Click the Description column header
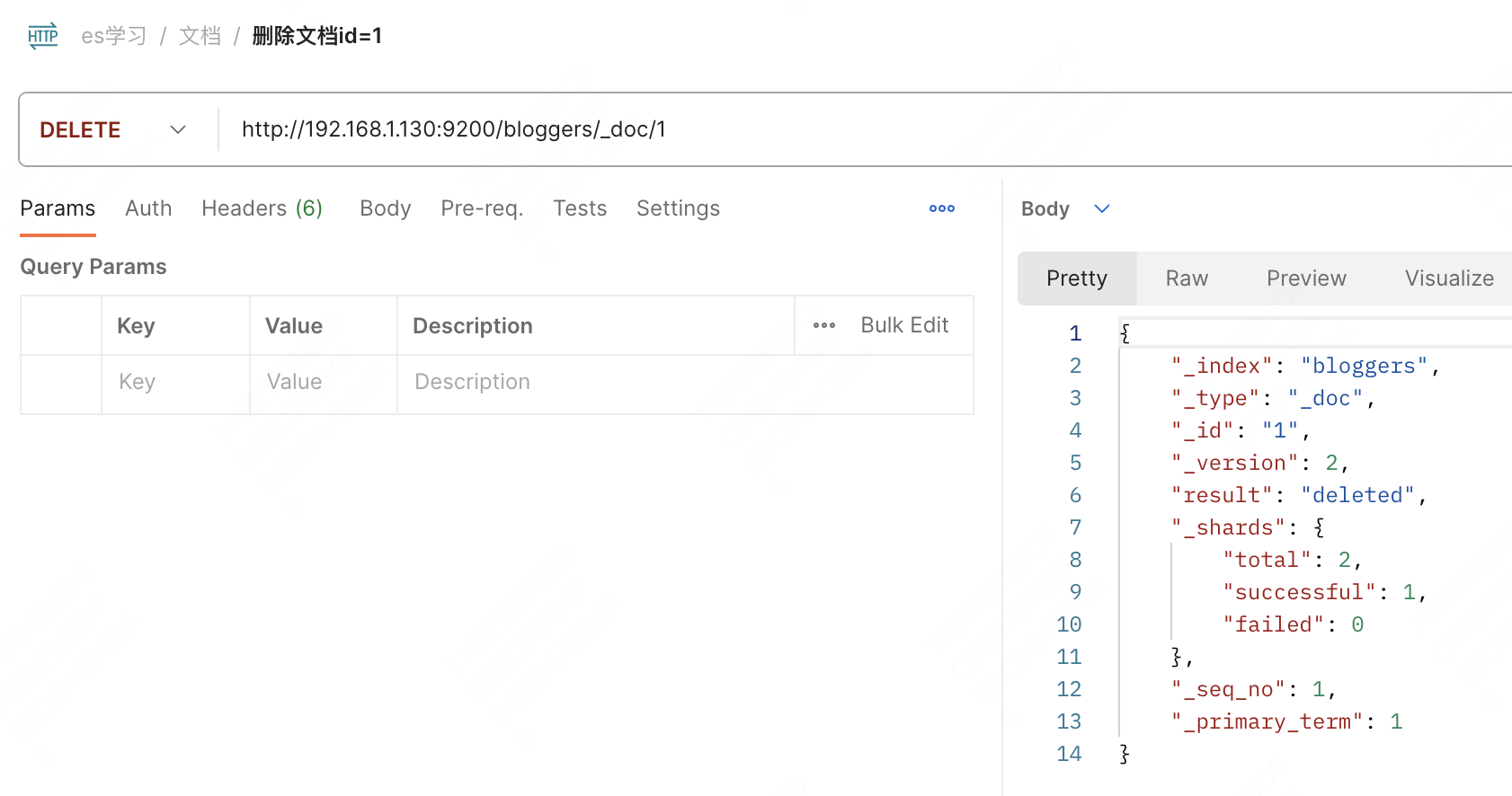The width and height of the screenshot is (1512, 796). click(473, 326)
